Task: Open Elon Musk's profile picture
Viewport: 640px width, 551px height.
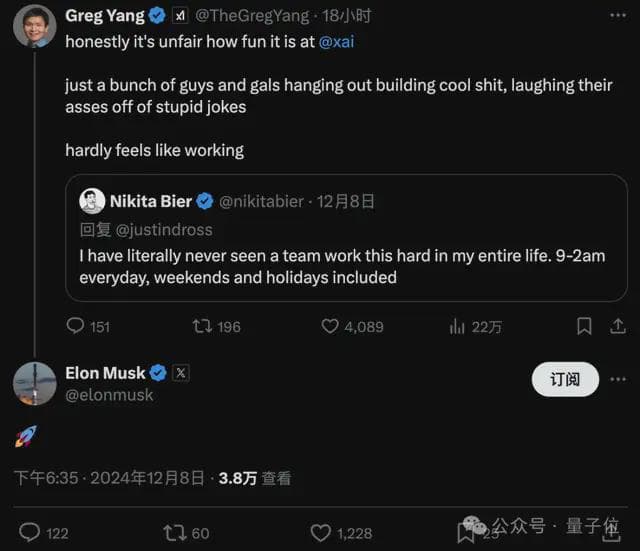Action: (34, 383)
